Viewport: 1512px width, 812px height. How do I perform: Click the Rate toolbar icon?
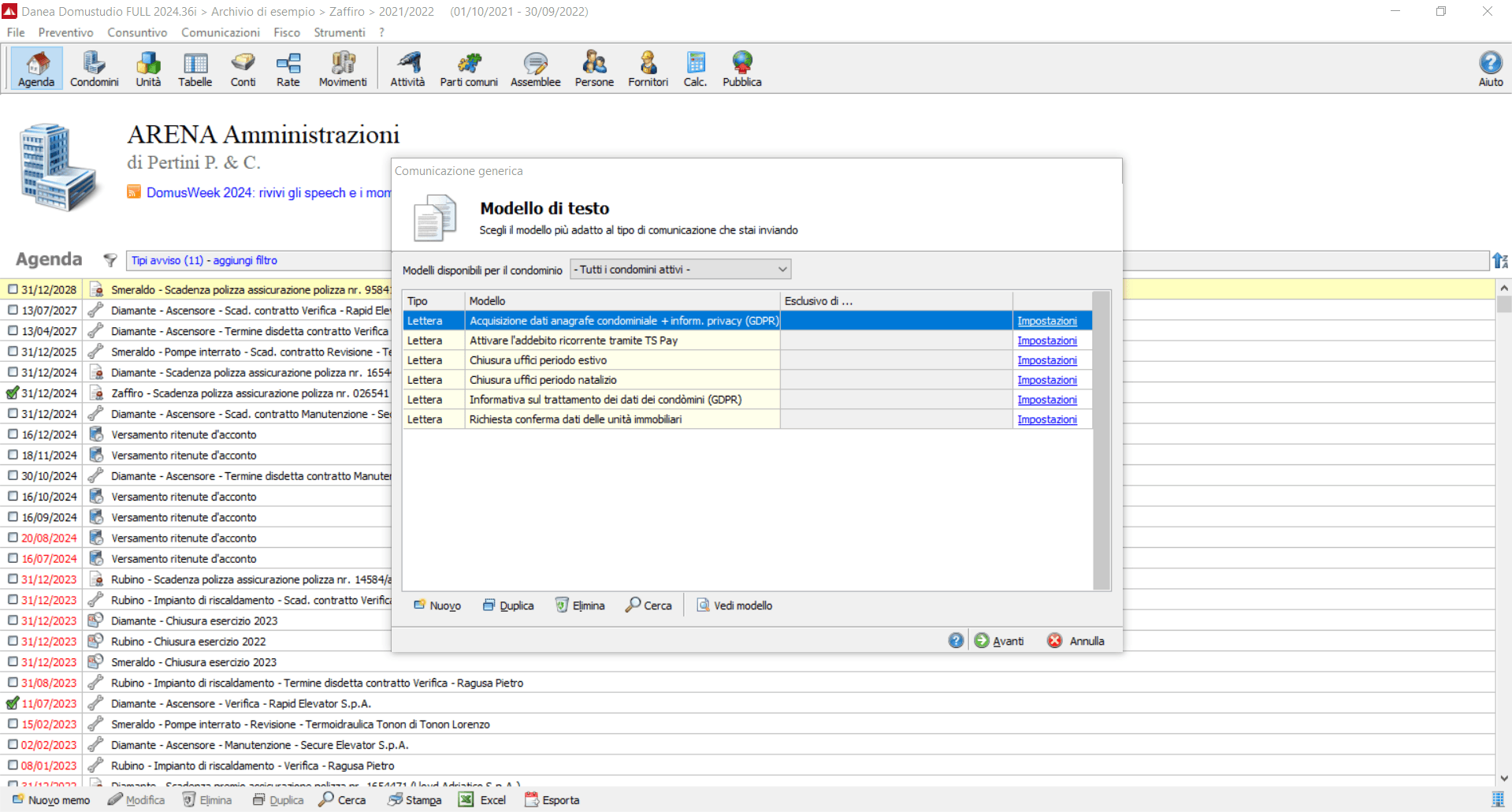point(288,69)
